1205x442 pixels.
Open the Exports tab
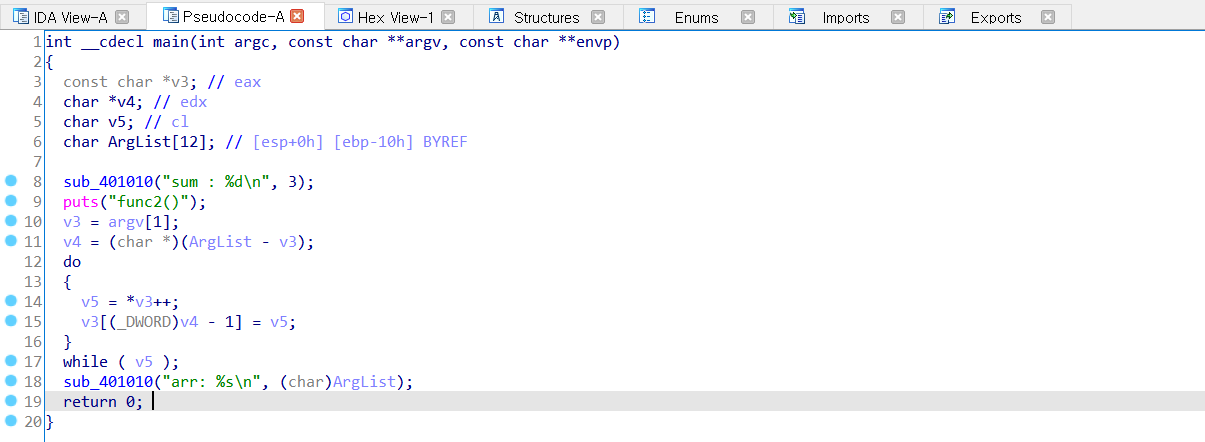(996, 17)
